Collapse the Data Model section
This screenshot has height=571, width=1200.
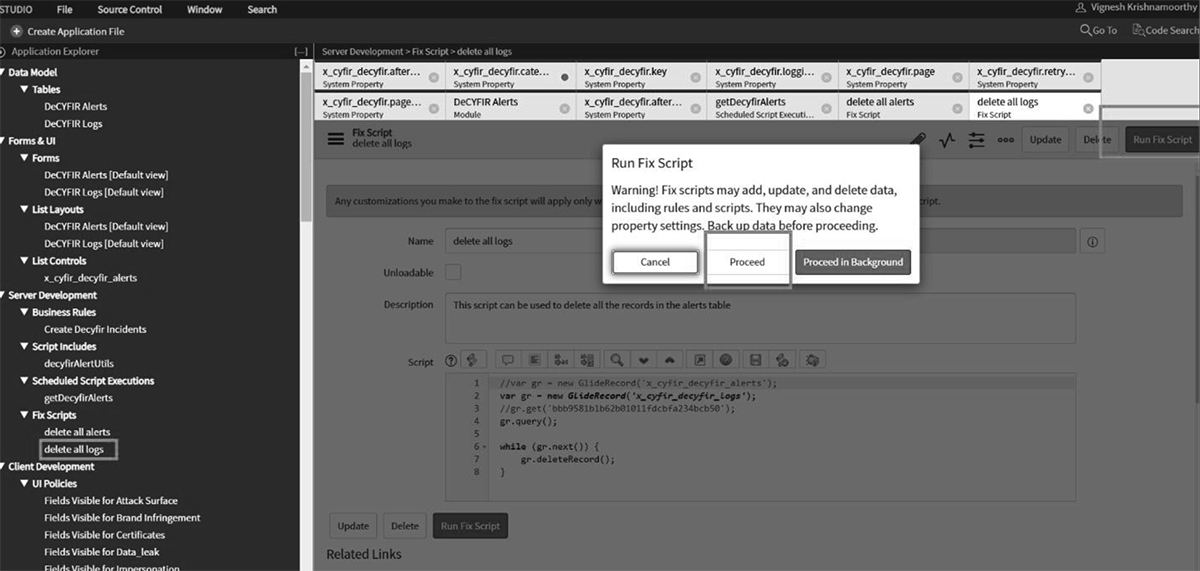(4, 73)
